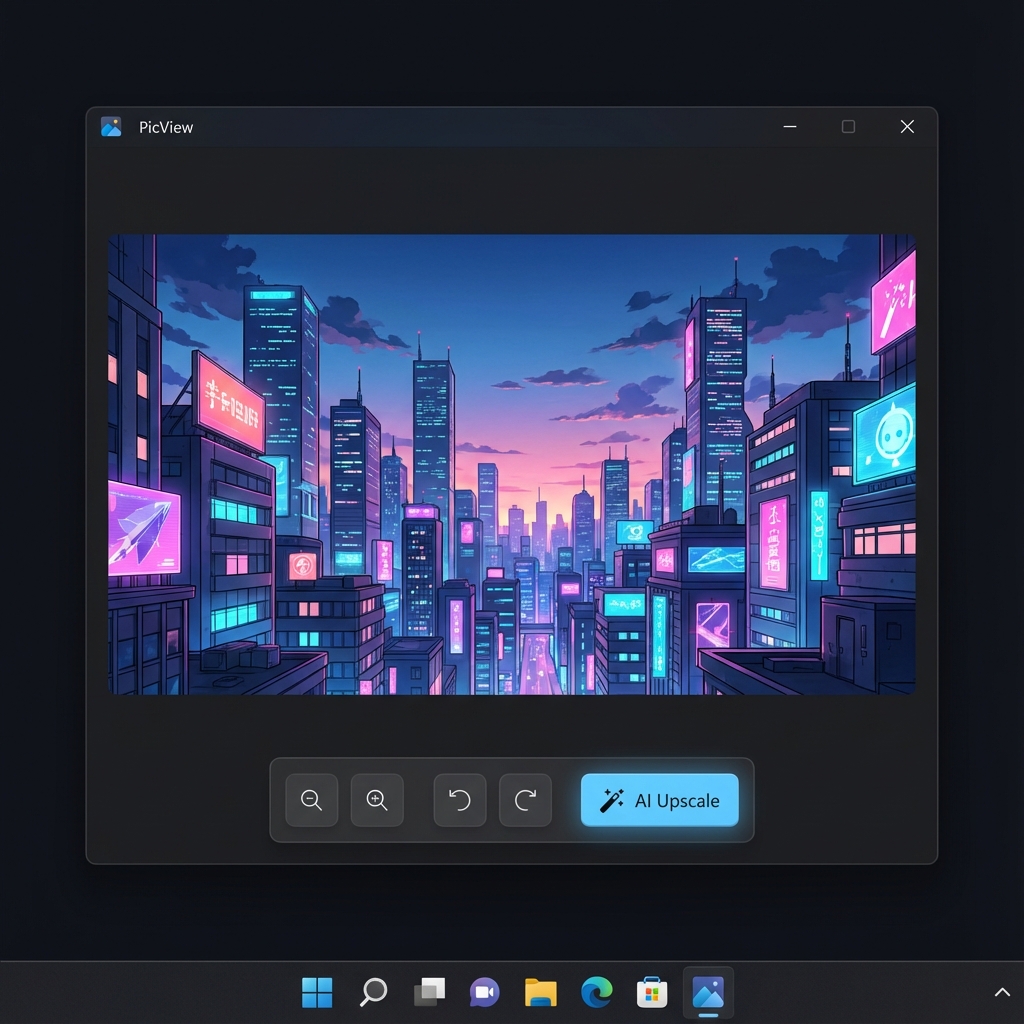
Task: Run AI Upscale on the image
Action: 659,800
